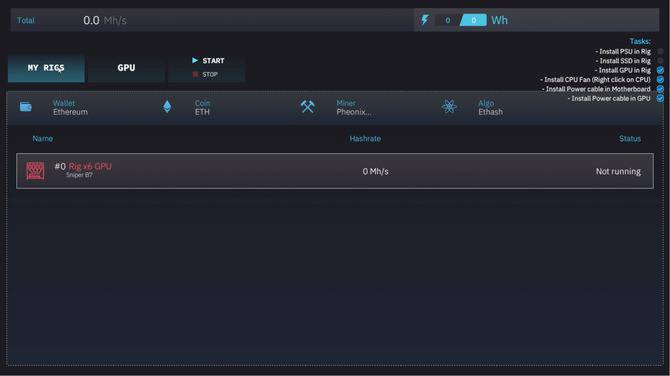Select the Rig x6 GPU row name

point(90,166)
